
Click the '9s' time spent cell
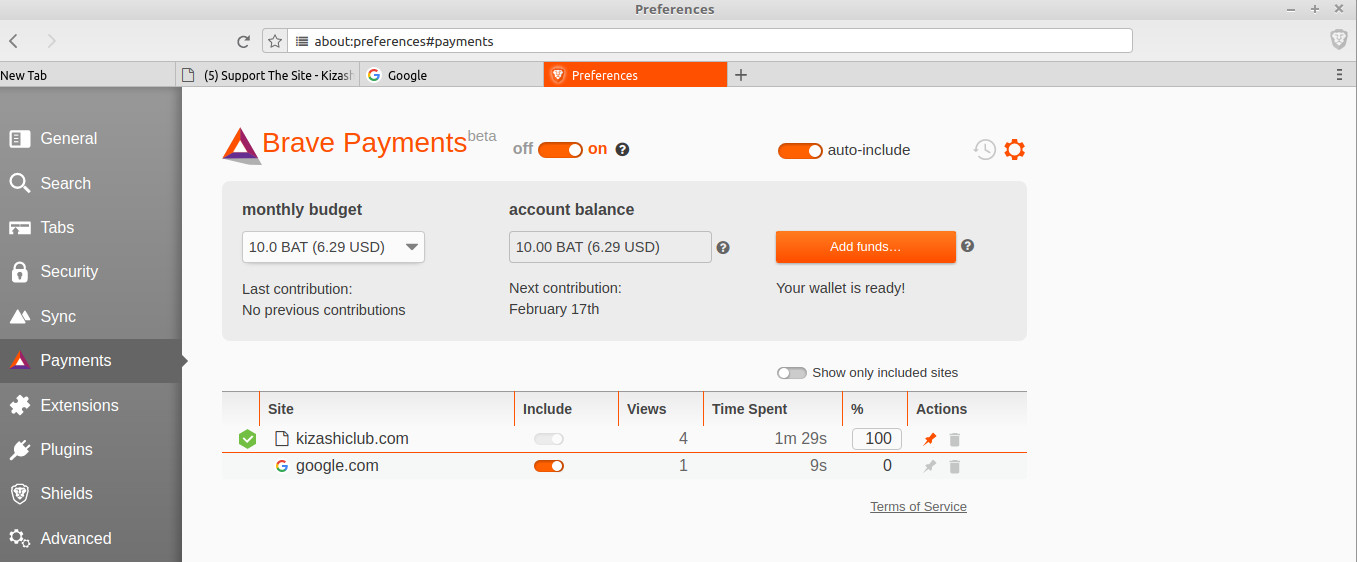[818, 466]
